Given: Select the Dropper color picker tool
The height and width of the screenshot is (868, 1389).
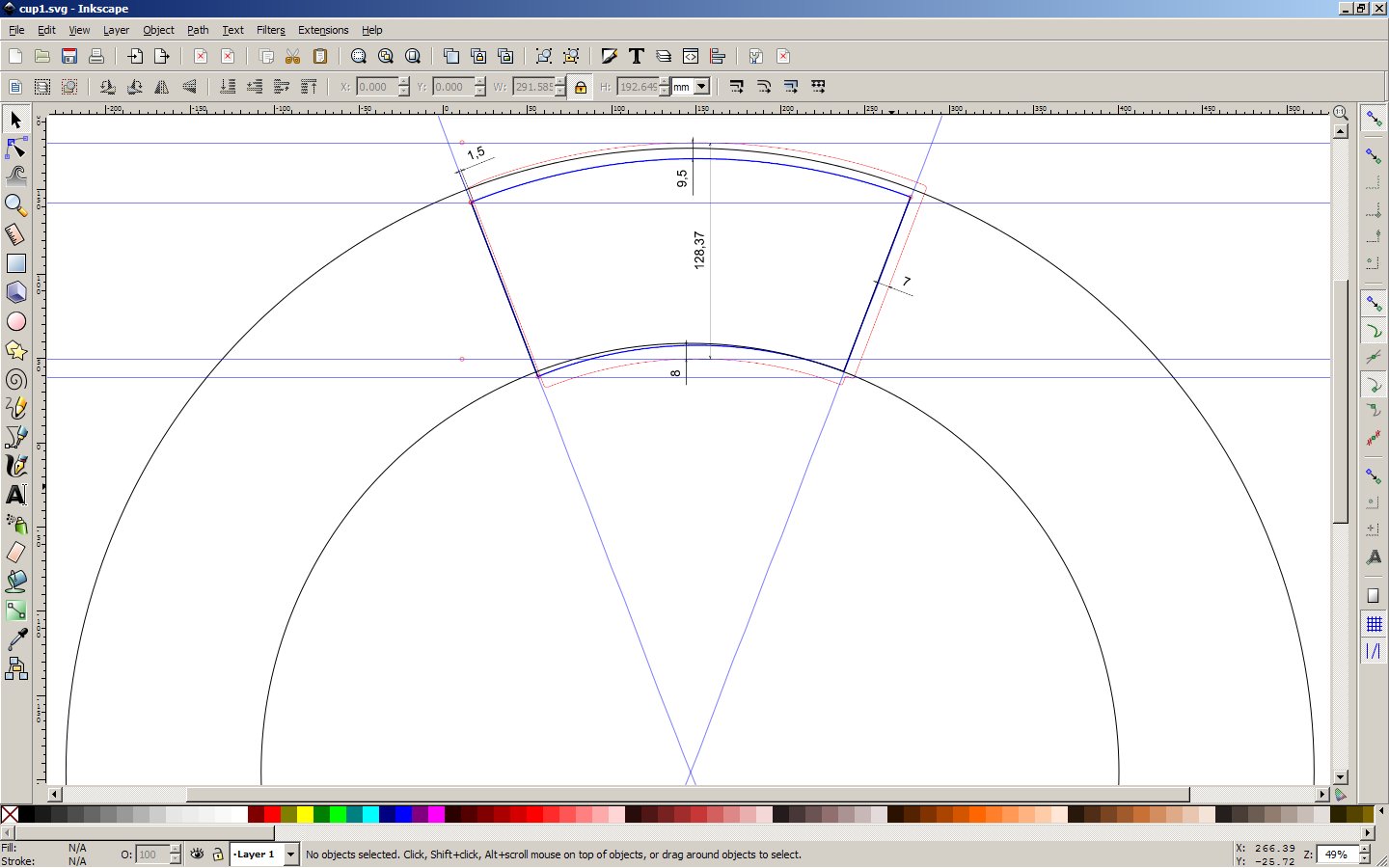Looking at the screenshot, I should click(15, 639).
